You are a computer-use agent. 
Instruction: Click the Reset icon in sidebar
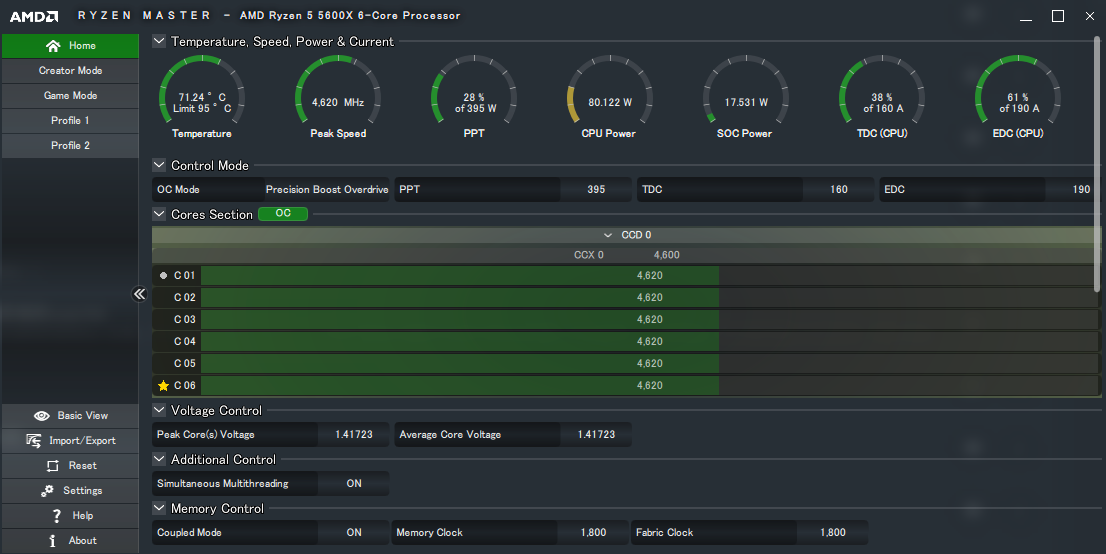[x=53, y=466]
